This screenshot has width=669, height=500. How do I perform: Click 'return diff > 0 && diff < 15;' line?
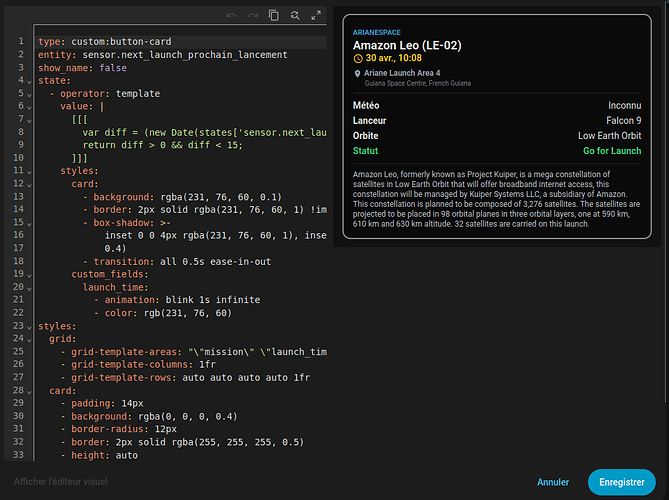coord(163,145)
